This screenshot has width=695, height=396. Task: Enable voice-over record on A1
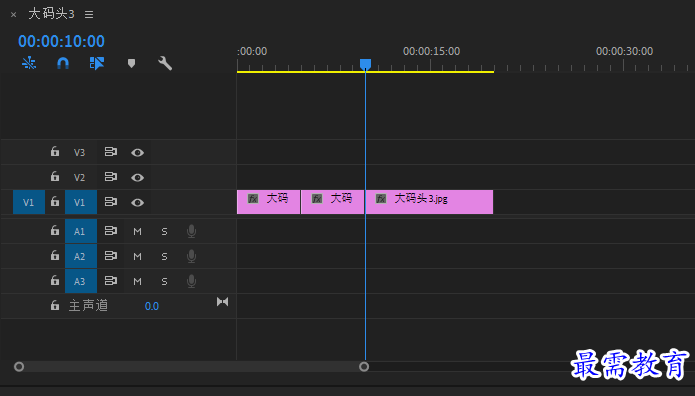pos(191,231)
